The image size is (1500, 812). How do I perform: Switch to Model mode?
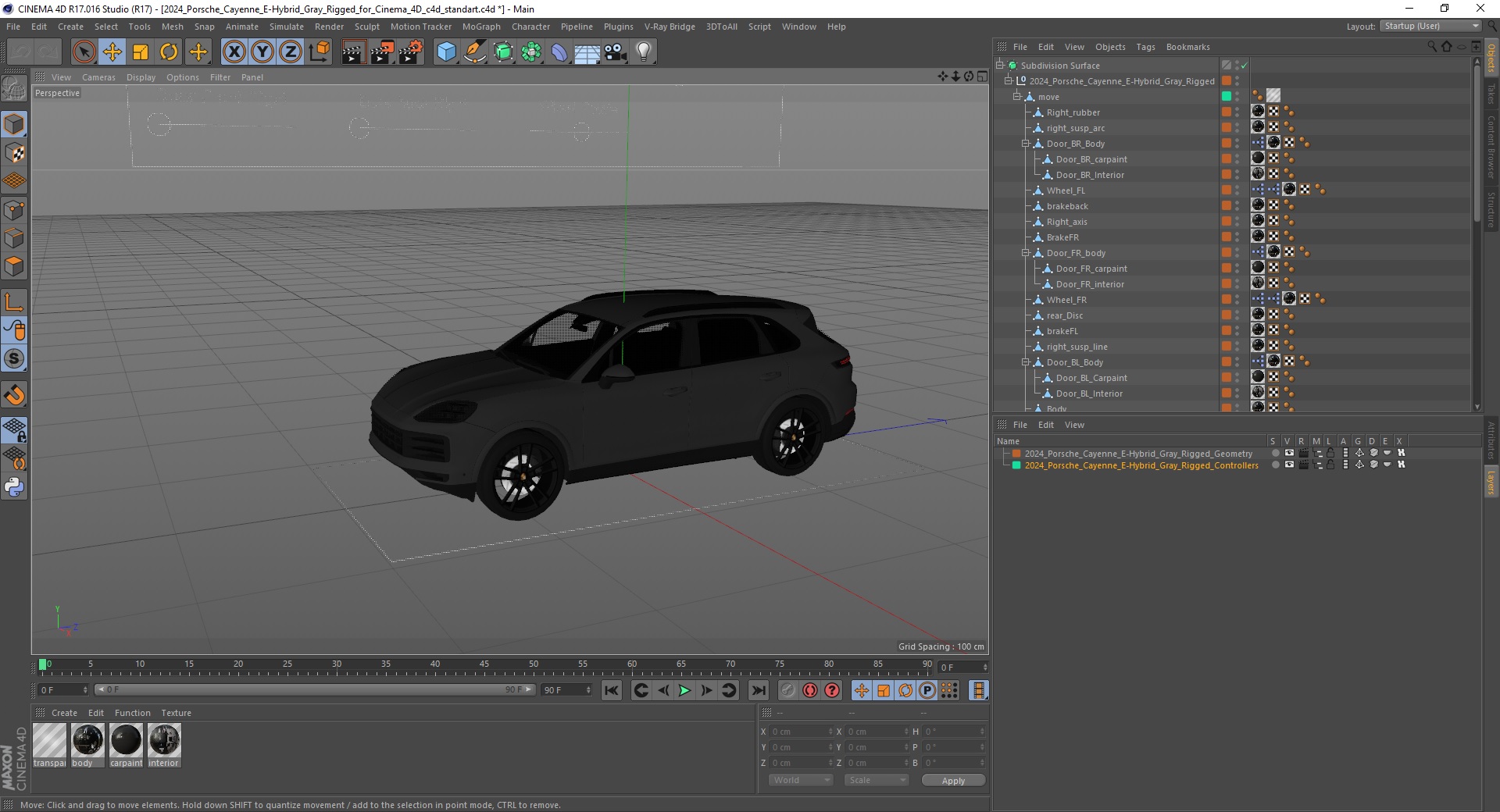click(x=14, y=125)
